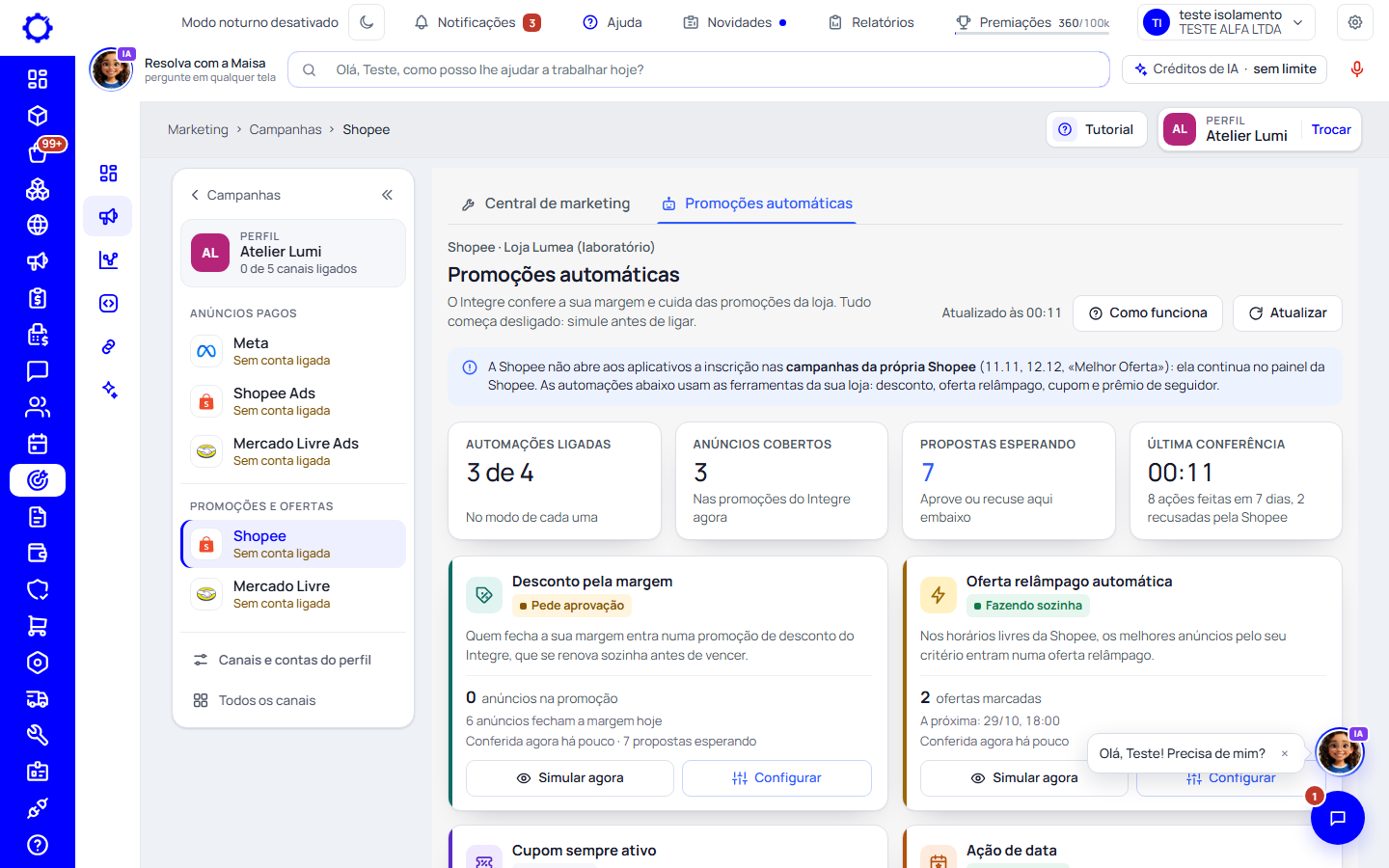Screen dimensions: 1389x868
Task: Open the globe icon in the blue sidebar
Action: 38,225
